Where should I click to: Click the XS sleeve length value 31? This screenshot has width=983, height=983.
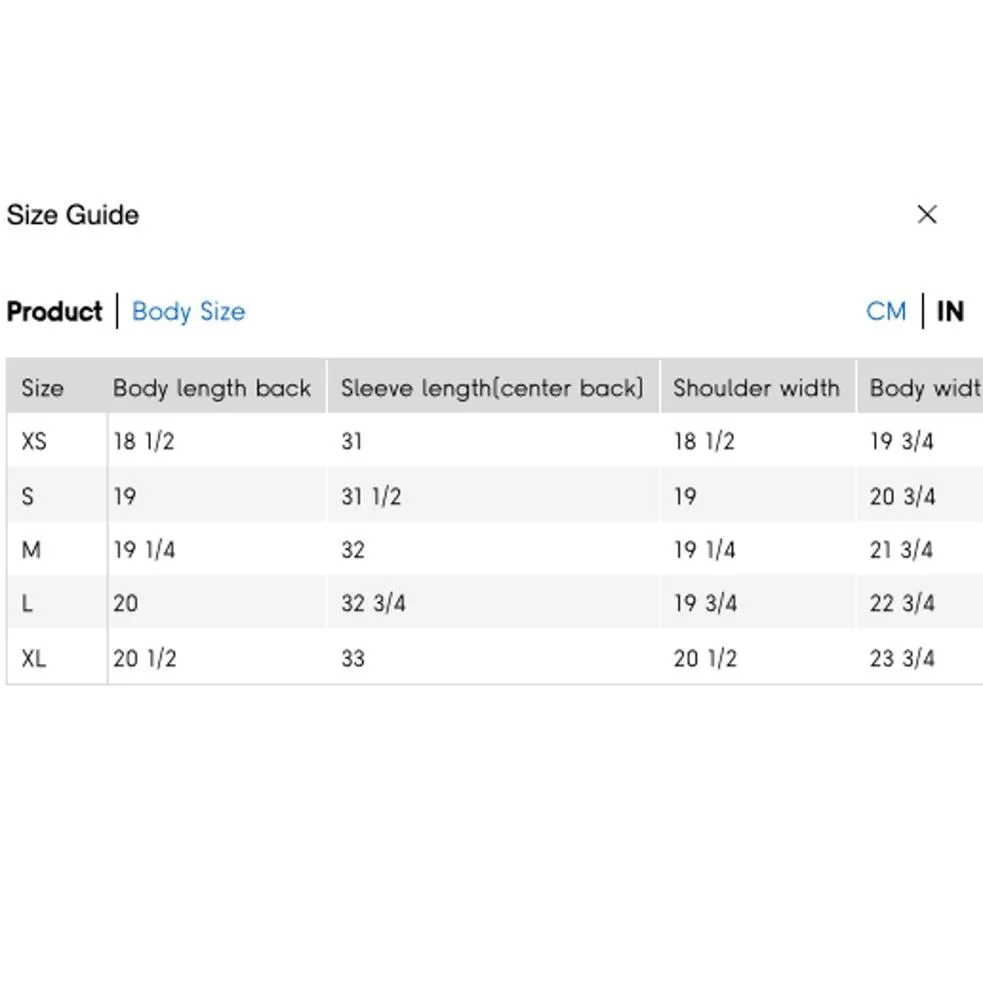coord(352,441)
